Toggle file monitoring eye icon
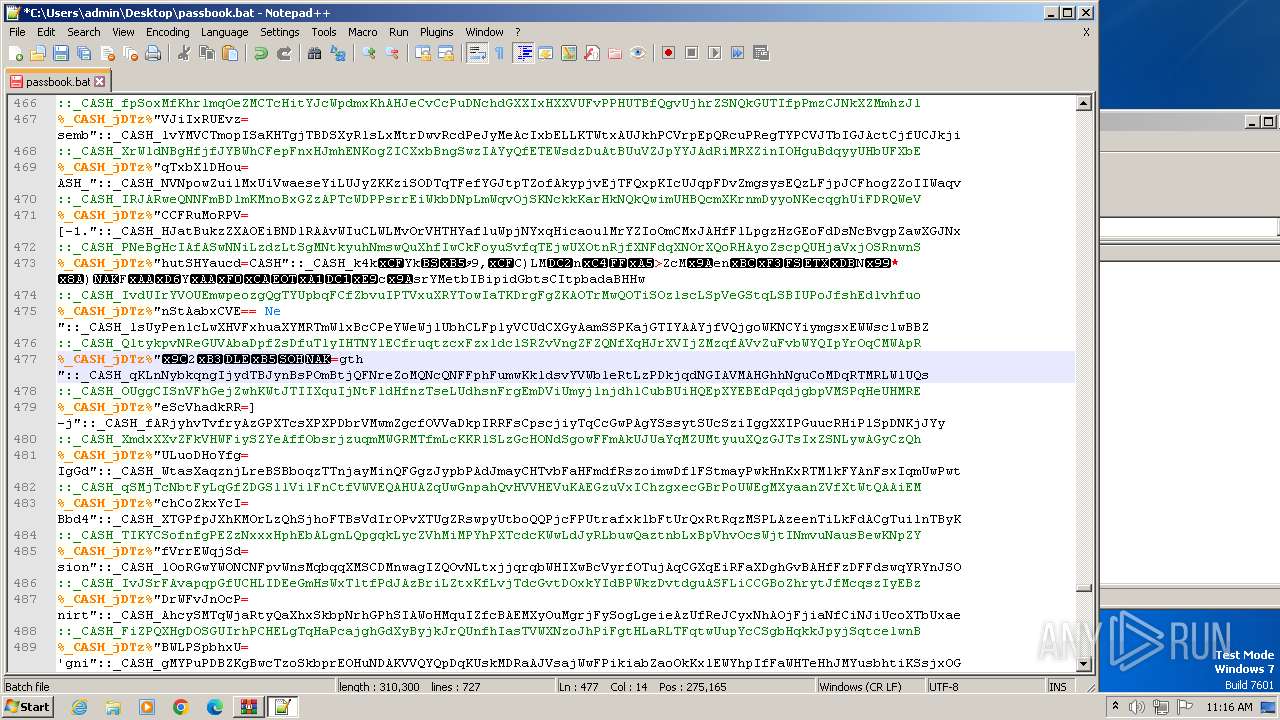This screenshot has height=720, width=1280. tap(638, 53)
